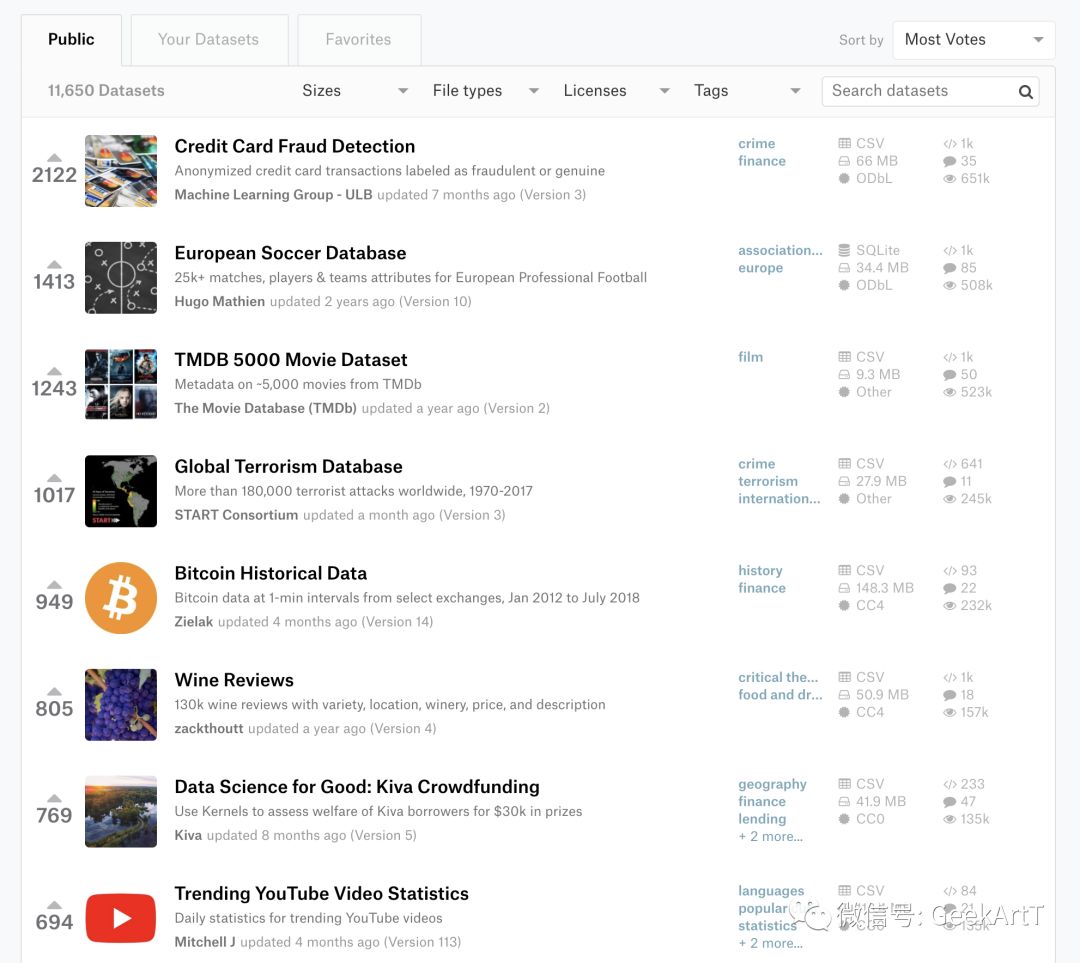
Task: Open Wine Reviews title link
Action: tap(234, 680)
